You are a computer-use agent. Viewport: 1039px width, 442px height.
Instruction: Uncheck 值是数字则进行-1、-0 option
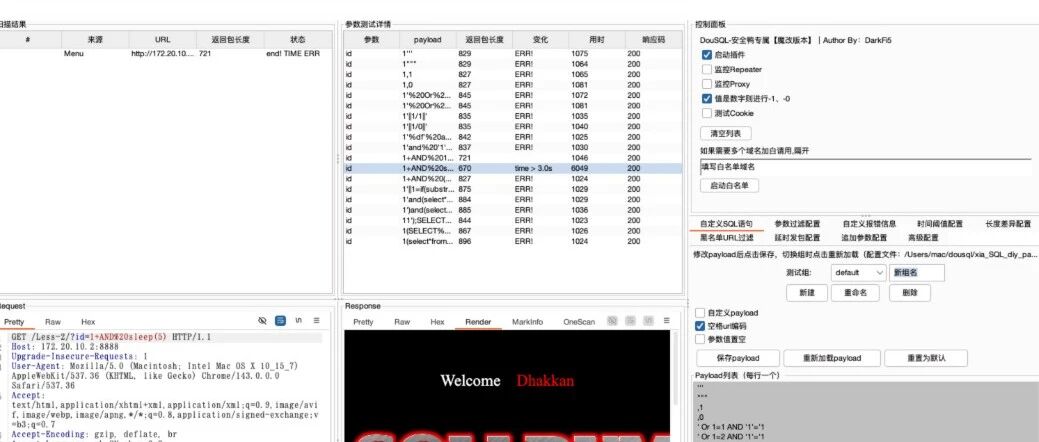pos(706,99)
